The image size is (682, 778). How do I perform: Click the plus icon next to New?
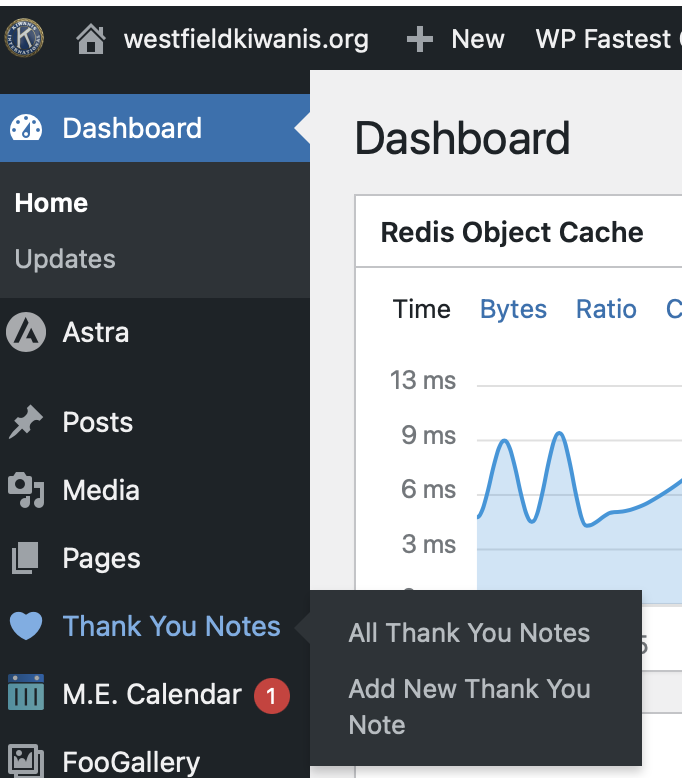point(420,40)
